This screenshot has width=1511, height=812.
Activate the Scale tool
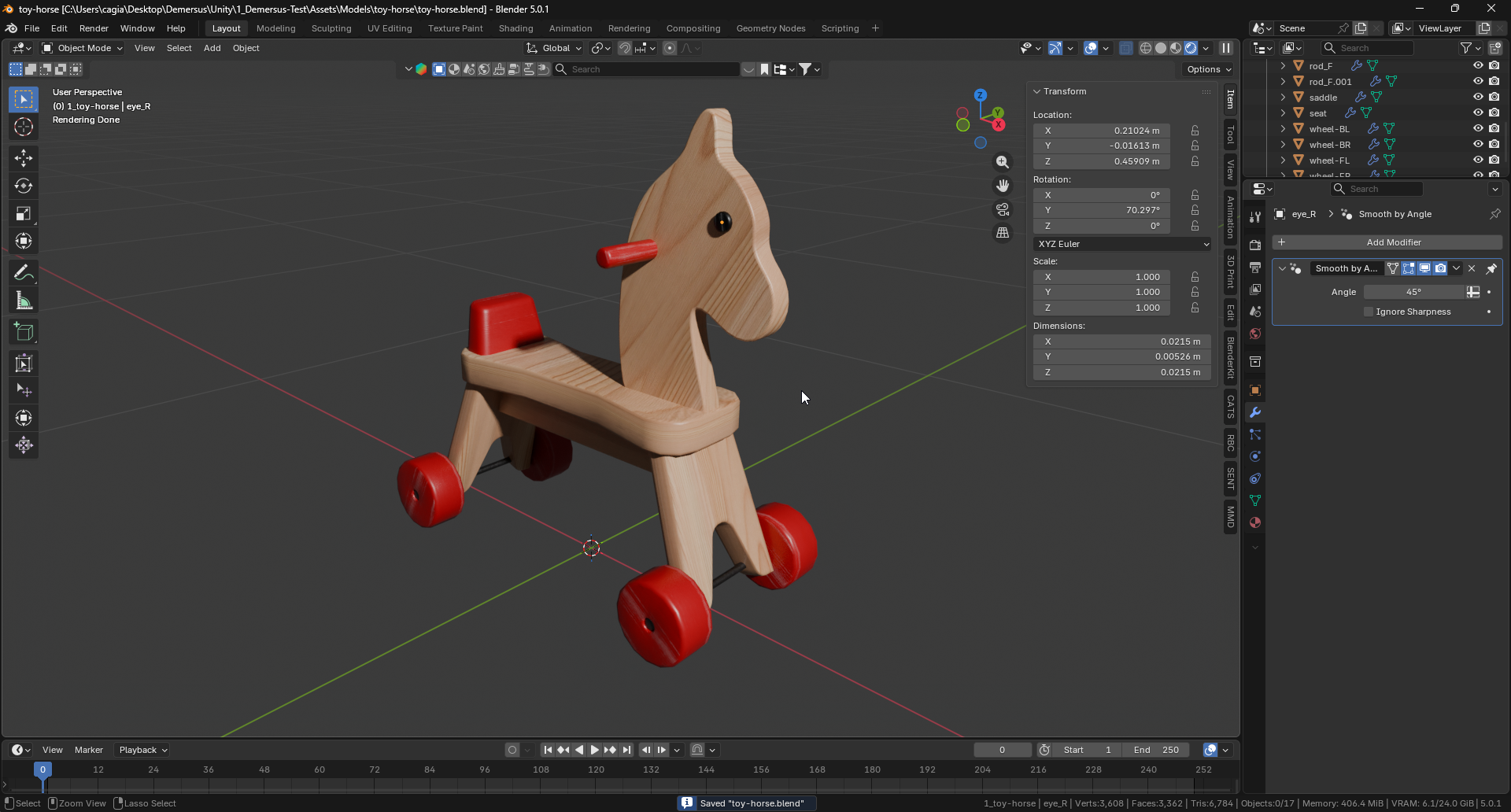[x=24, y=213]
